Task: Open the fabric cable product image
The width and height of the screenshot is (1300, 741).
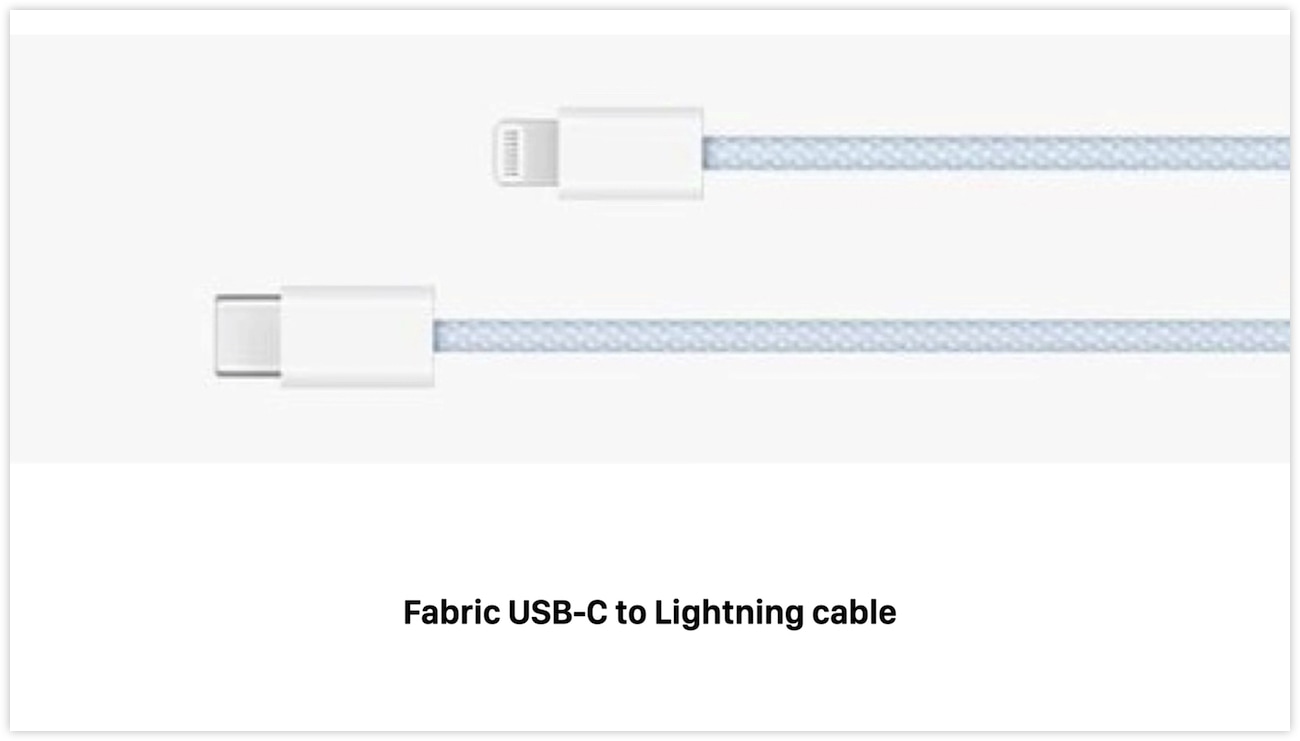Action: [650, 249]
